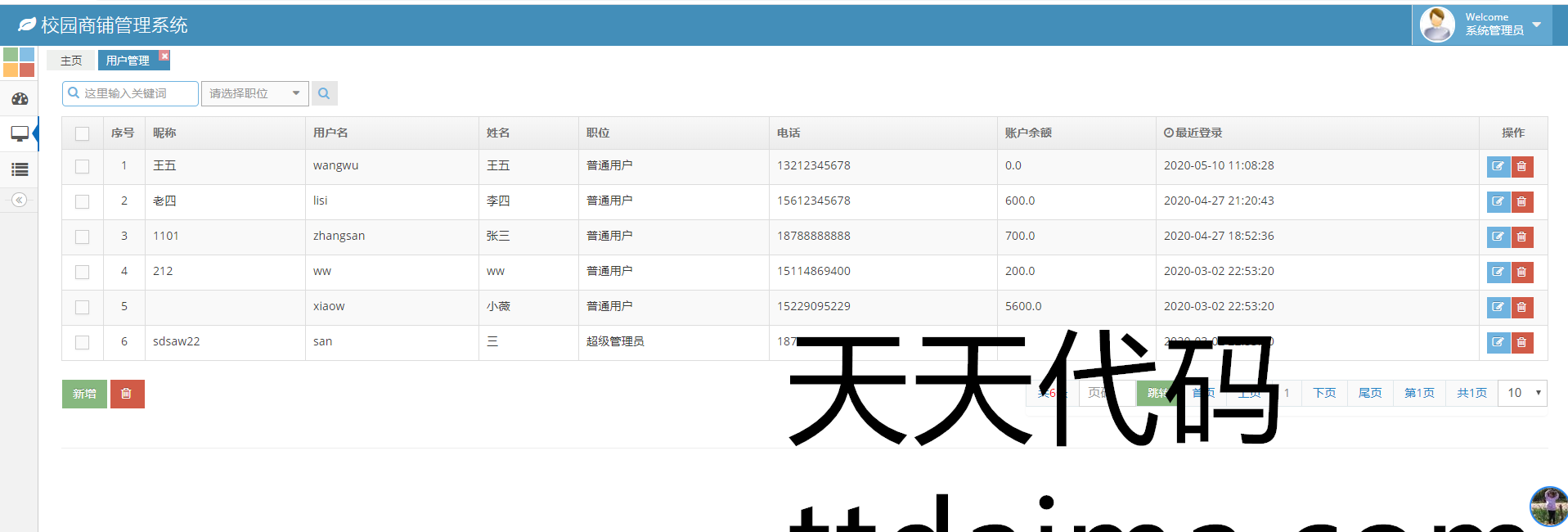
Task: Delete the lisi user row
Action: click(1521, 201)
